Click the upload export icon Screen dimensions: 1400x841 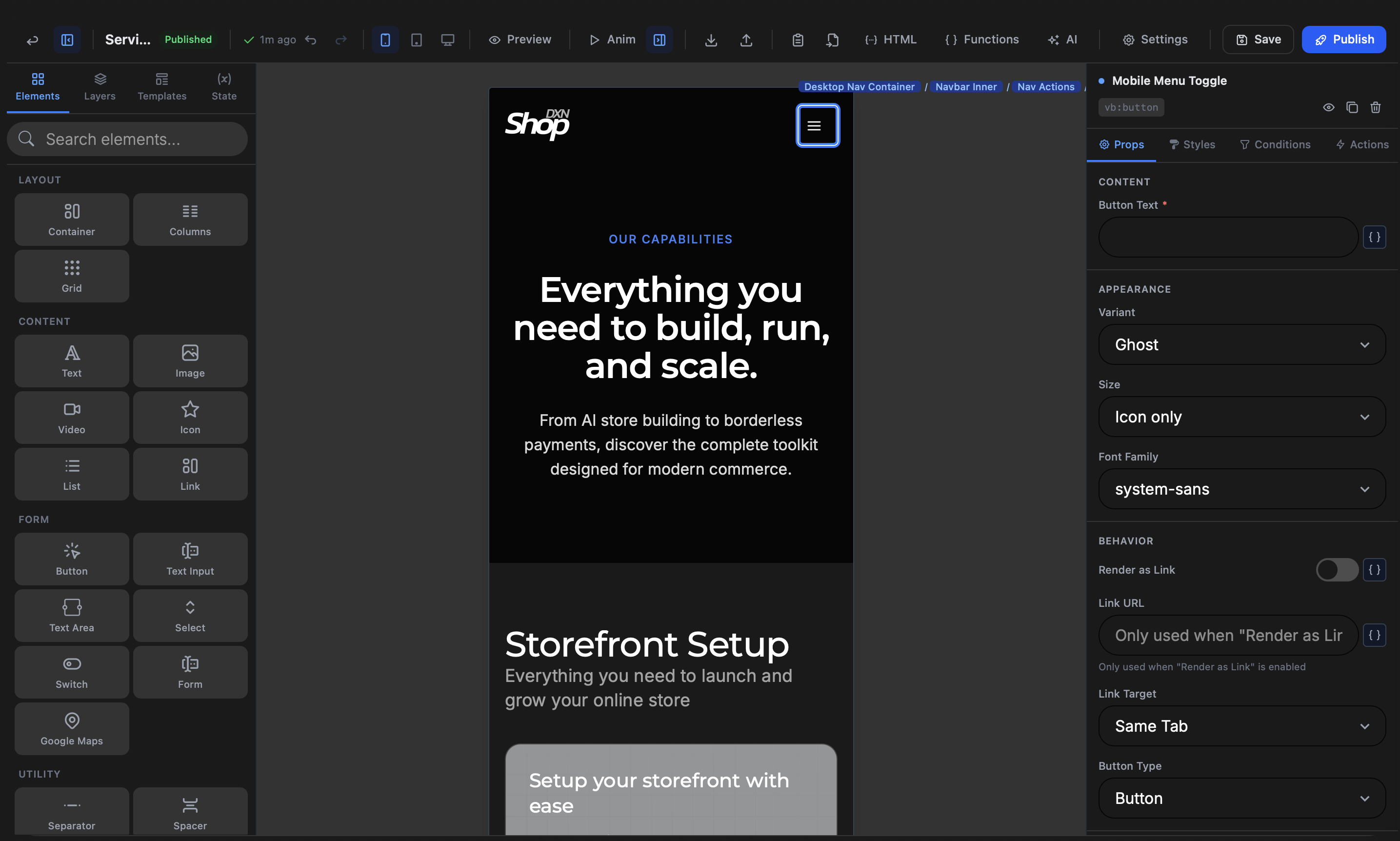(x=746, y=40)
